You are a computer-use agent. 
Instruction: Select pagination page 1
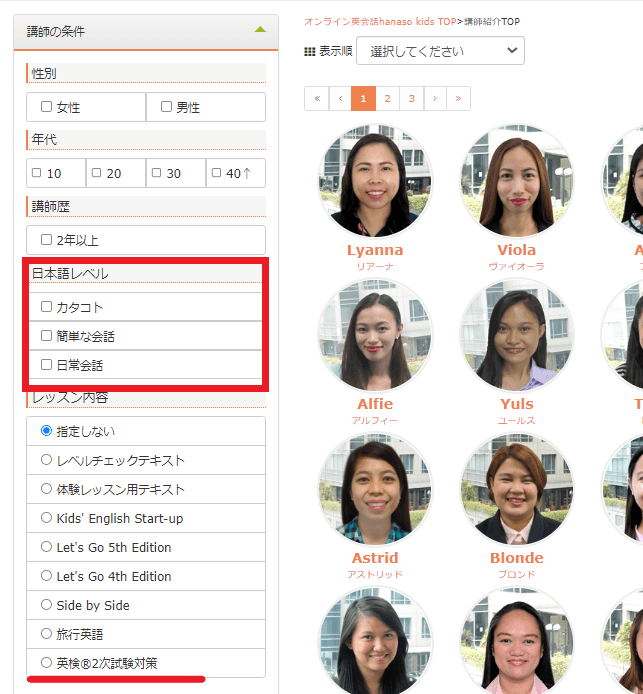363,98
